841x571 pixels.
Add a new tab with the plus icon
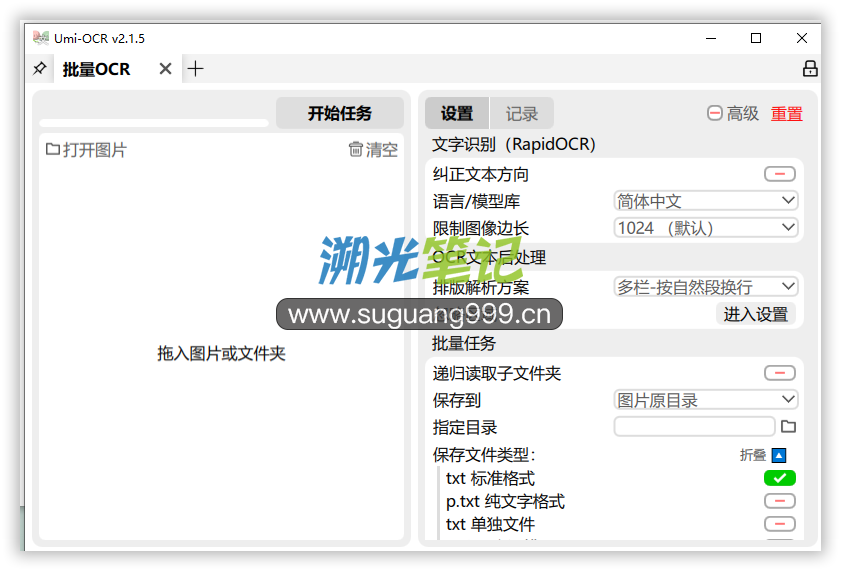(195, 69)
